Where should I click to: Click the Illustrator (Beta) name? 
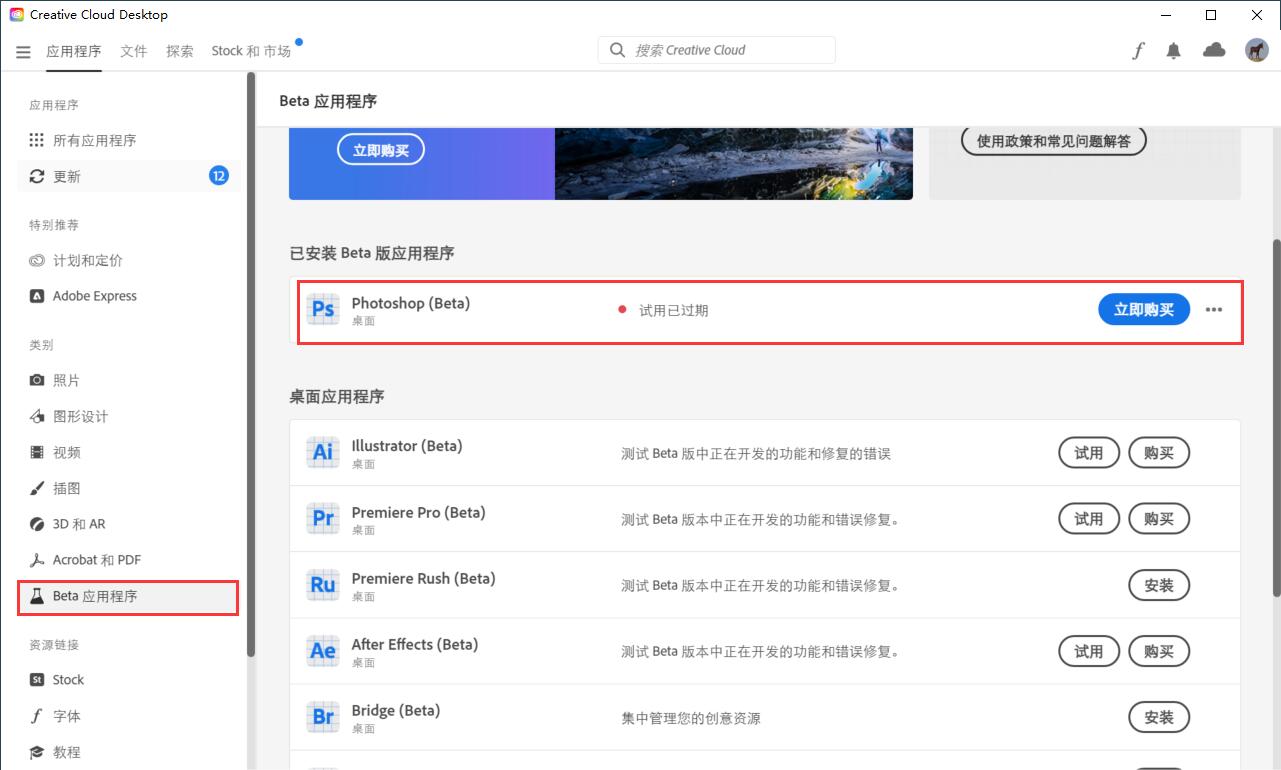pos(407,446)
